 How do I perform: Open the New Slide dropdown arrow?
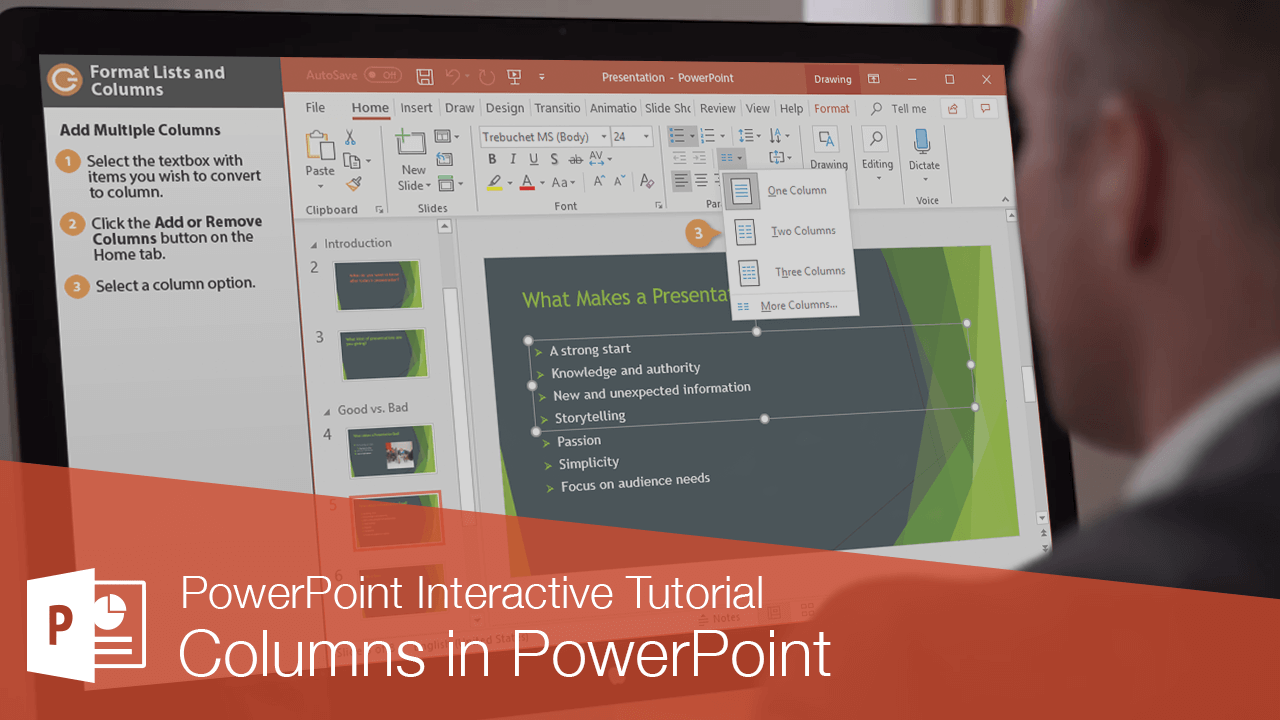point(429,186)
